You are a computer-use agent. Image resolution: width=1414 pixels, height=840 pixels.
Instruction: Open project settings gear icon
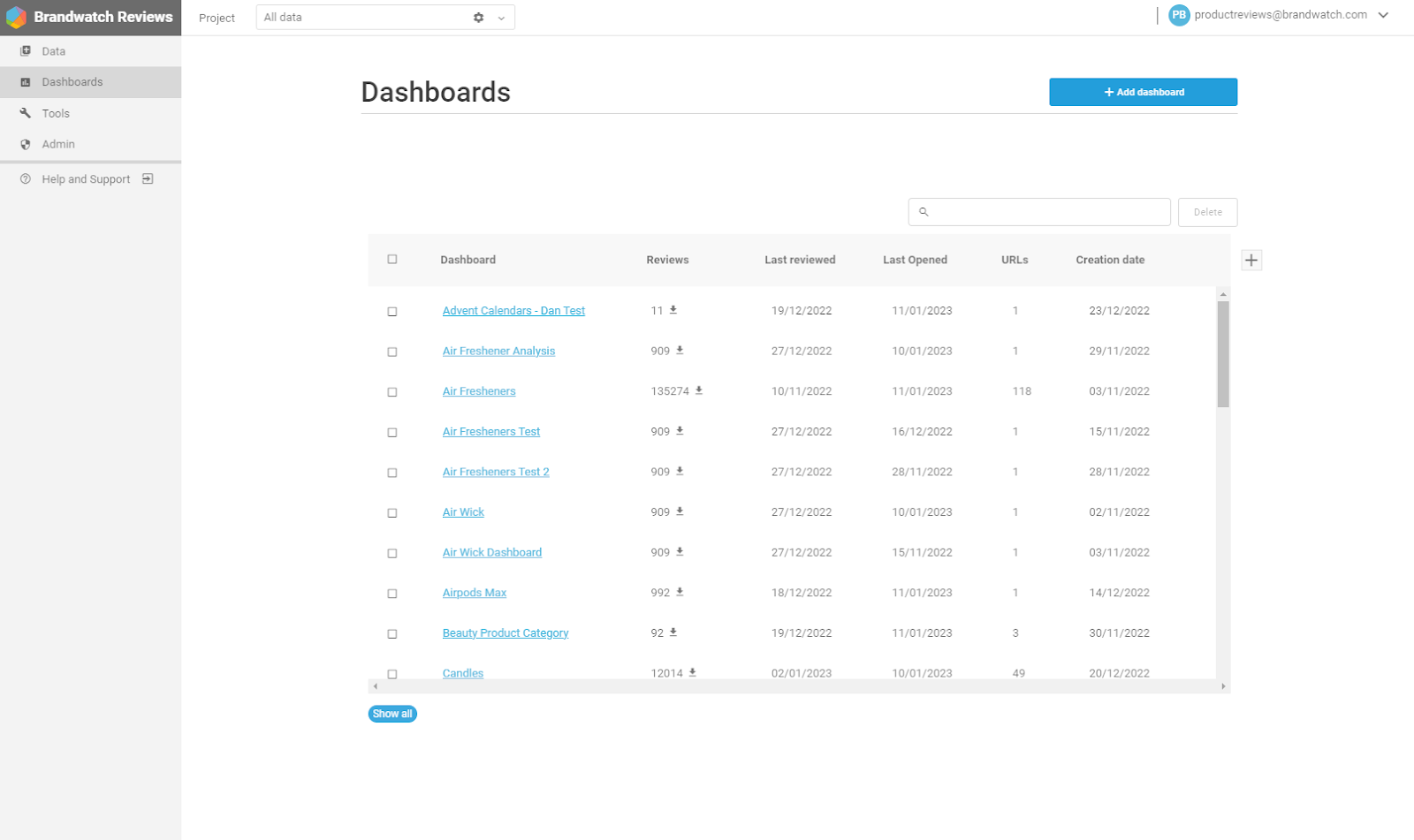tap(478, 18)
